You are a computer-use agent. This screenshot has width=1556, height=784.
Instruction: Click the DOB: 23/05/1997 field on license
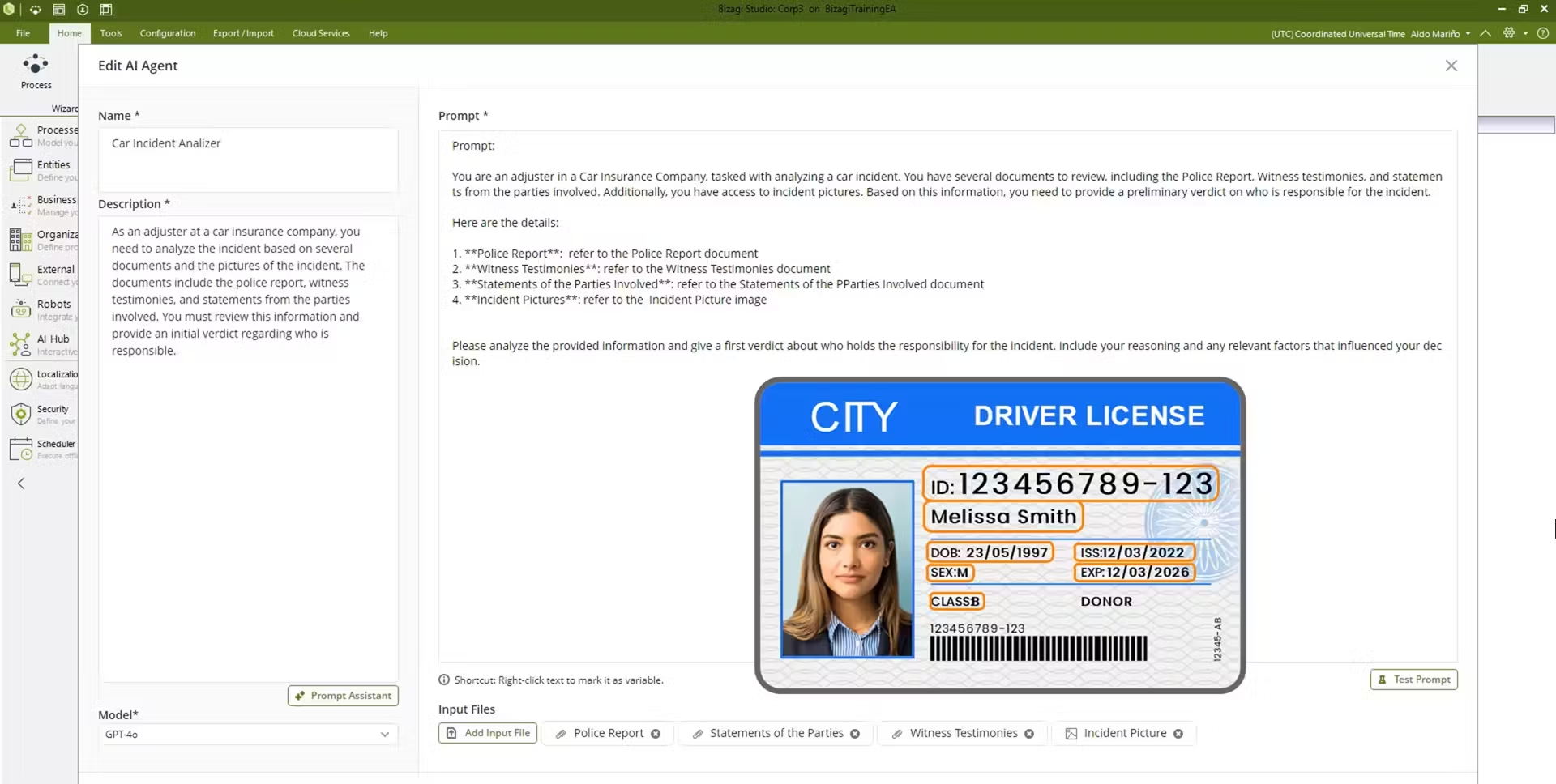tap(989, 552)
